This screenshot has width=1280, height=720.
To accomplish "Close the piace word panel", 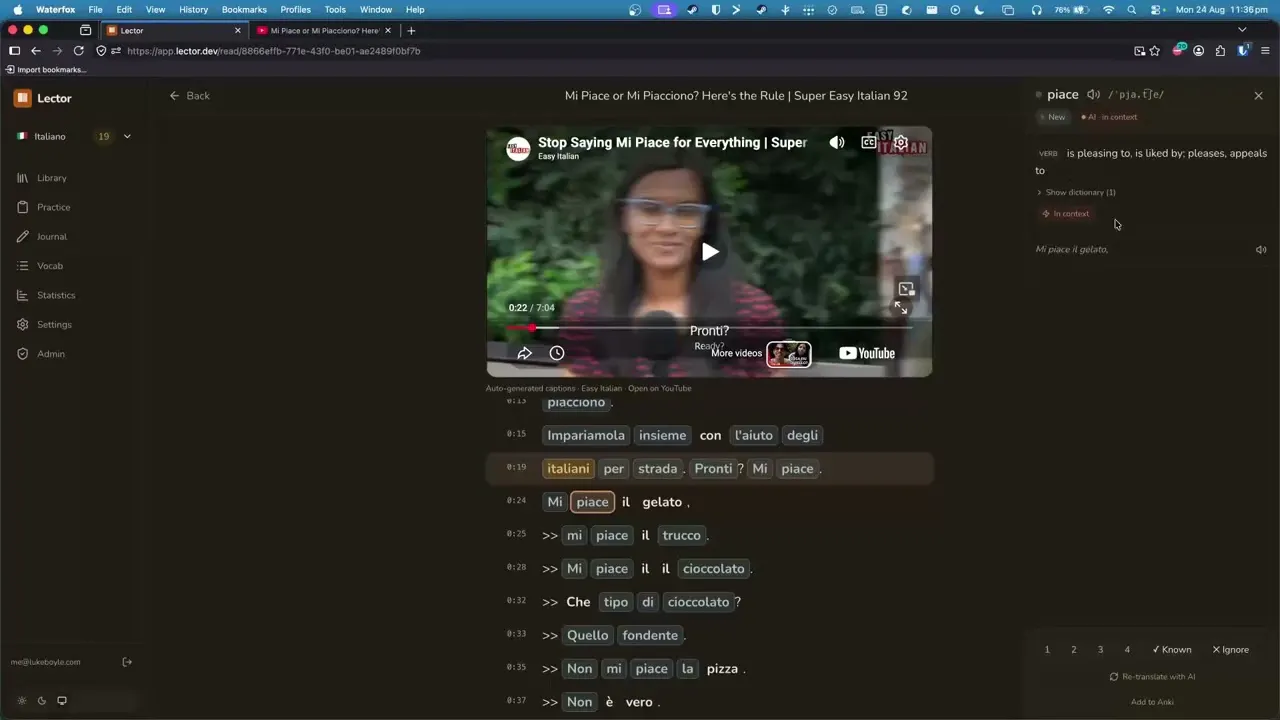I will click(x=1258, y=96).
